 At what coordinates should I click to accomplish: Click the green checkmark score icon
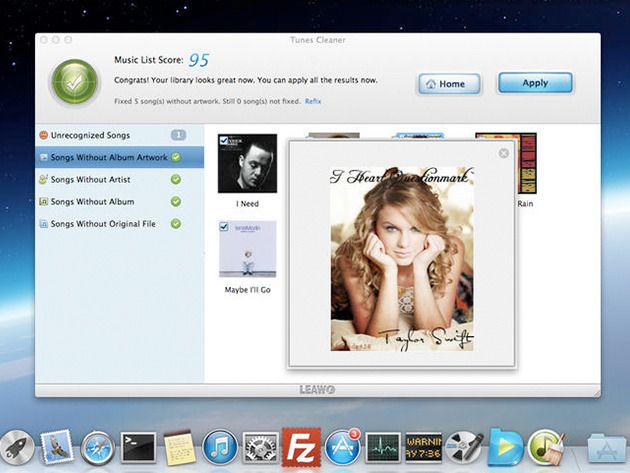[x=74, y=83]
